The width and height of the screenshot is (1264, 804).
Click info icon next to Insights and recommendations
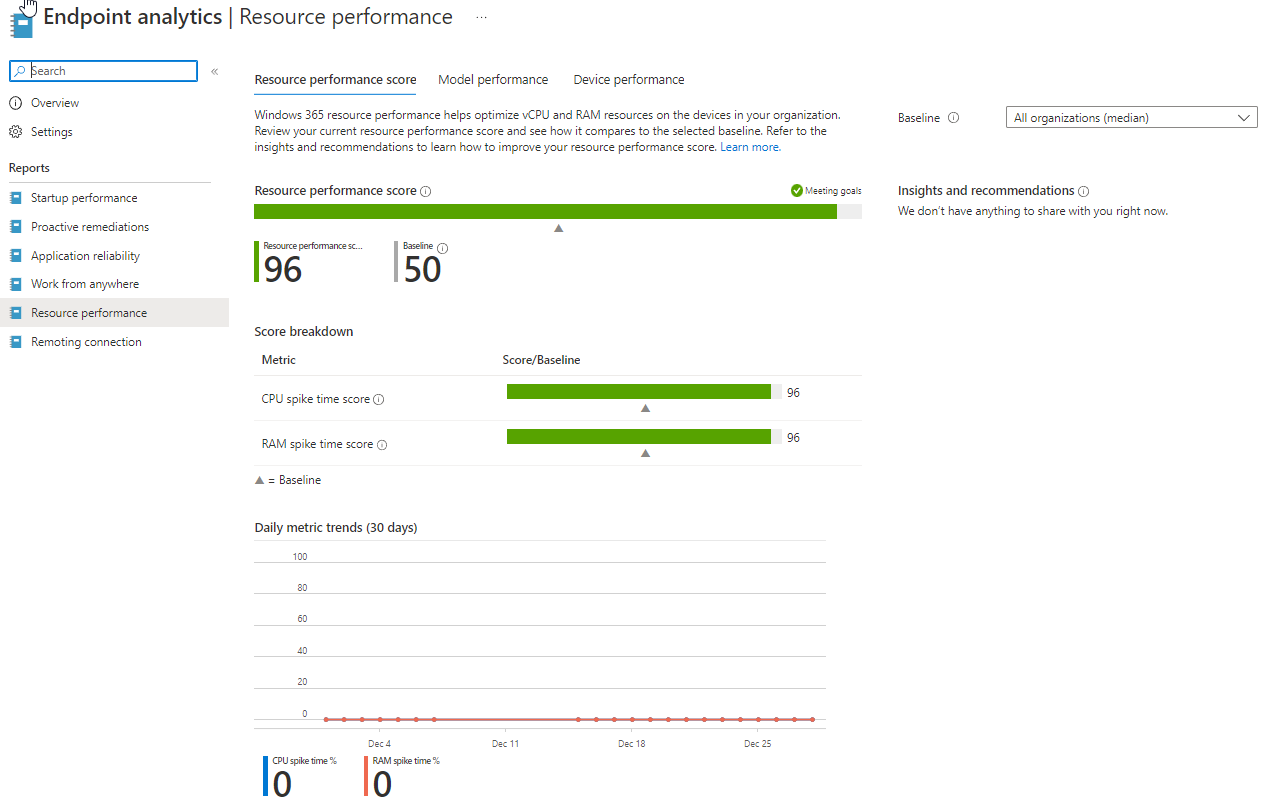tap(1084, 191)
